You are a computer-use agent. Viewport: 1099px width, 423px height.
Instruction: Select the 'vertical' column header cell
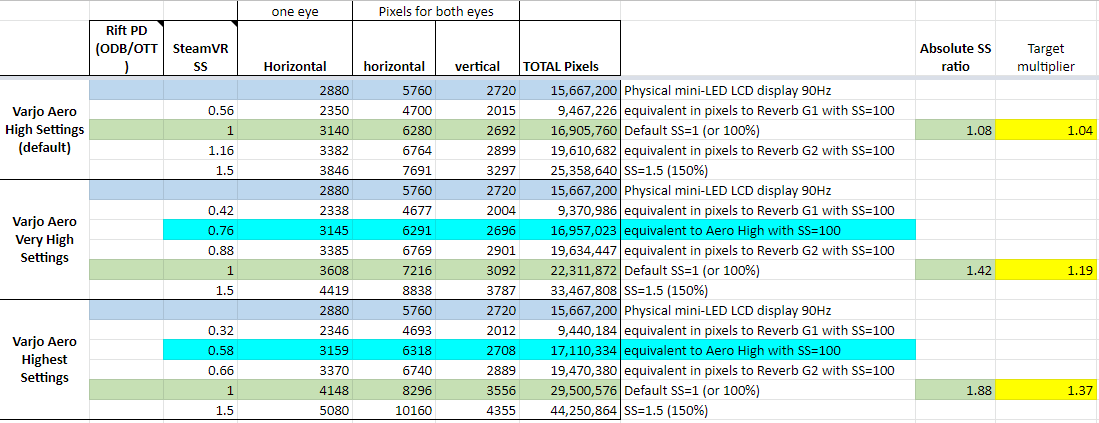coord(477,48)
